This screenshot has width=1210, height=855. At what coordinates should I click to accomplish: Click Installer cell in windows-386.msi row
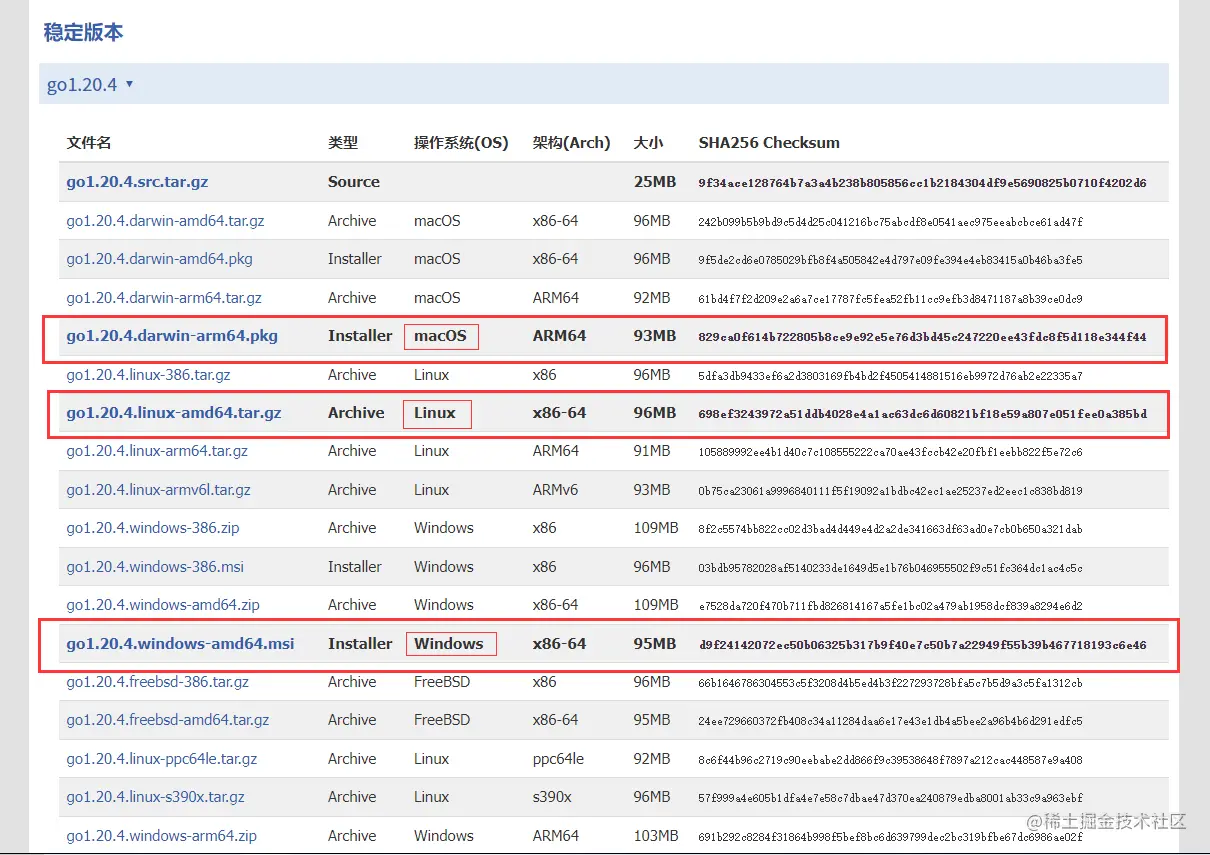(x=355, y=567)
